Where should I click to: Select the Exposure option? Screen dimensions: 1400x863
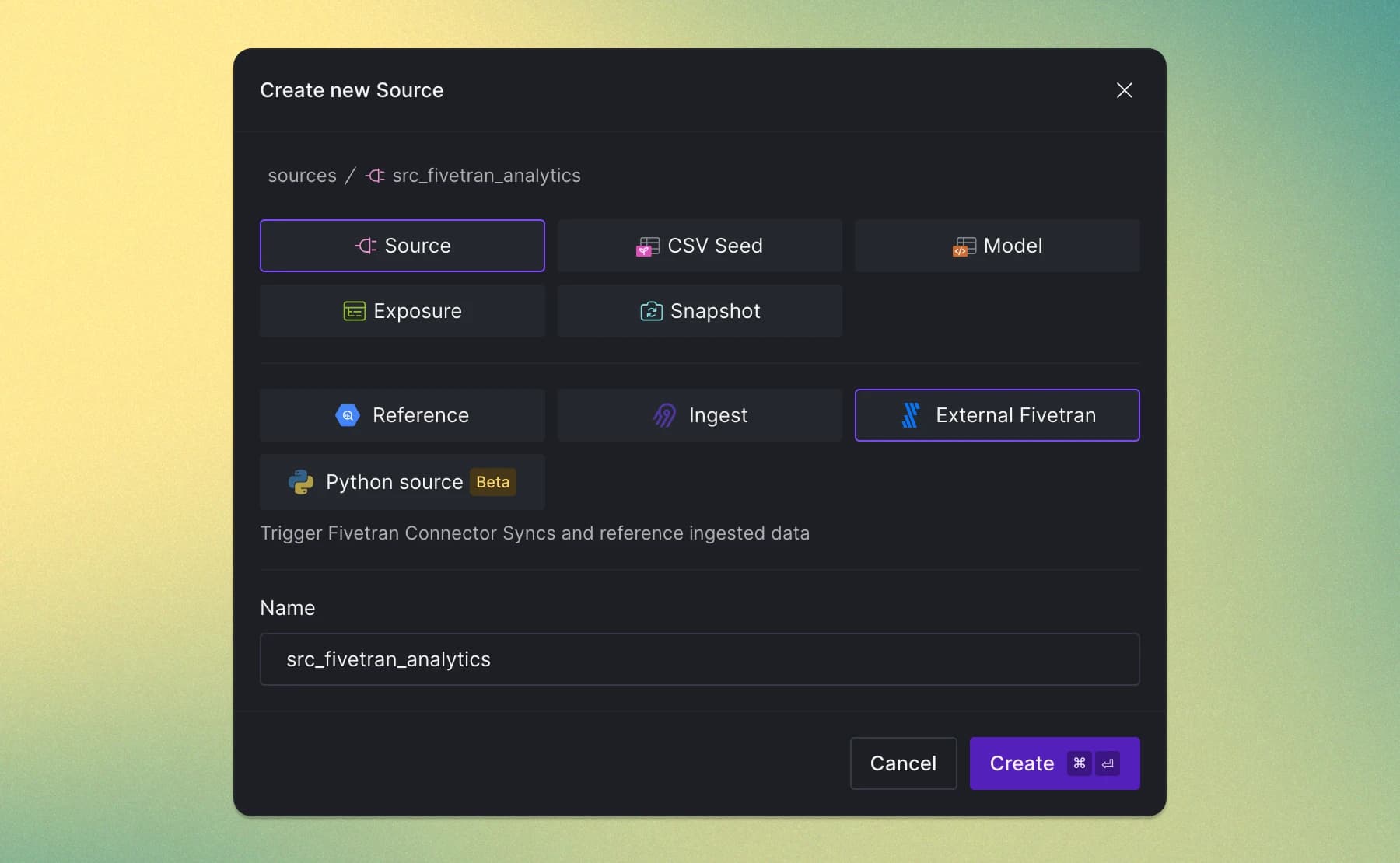[x=402, y=311]
